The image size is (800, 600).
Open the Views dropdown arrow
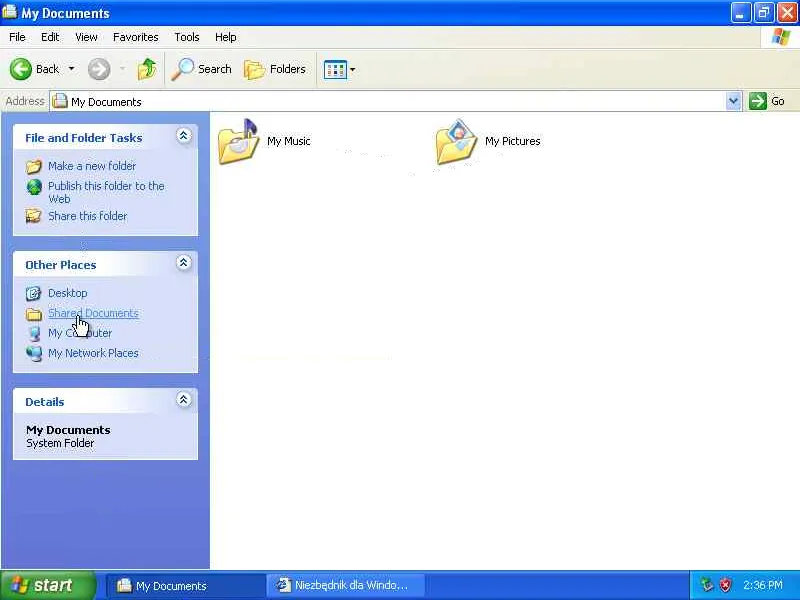pyautogui.click(x=352, y=69)
